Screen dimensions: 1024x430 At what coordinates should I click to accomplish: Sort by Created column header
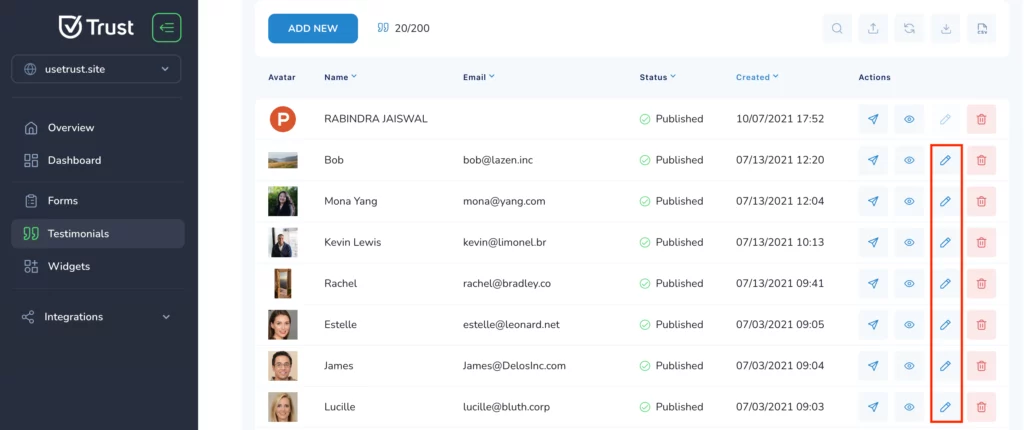(757, 77)
